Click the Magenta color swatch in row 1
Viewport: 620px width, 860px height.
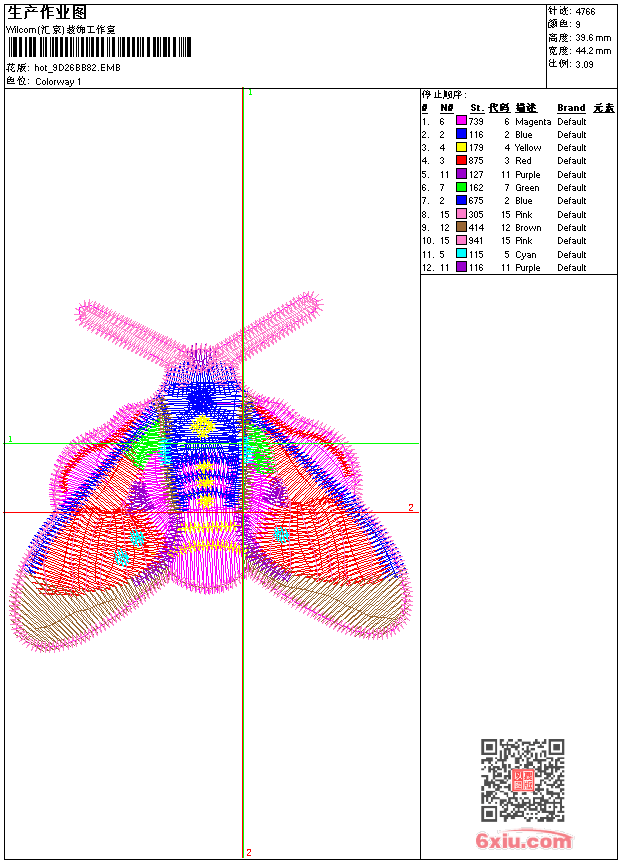[461, 121]
